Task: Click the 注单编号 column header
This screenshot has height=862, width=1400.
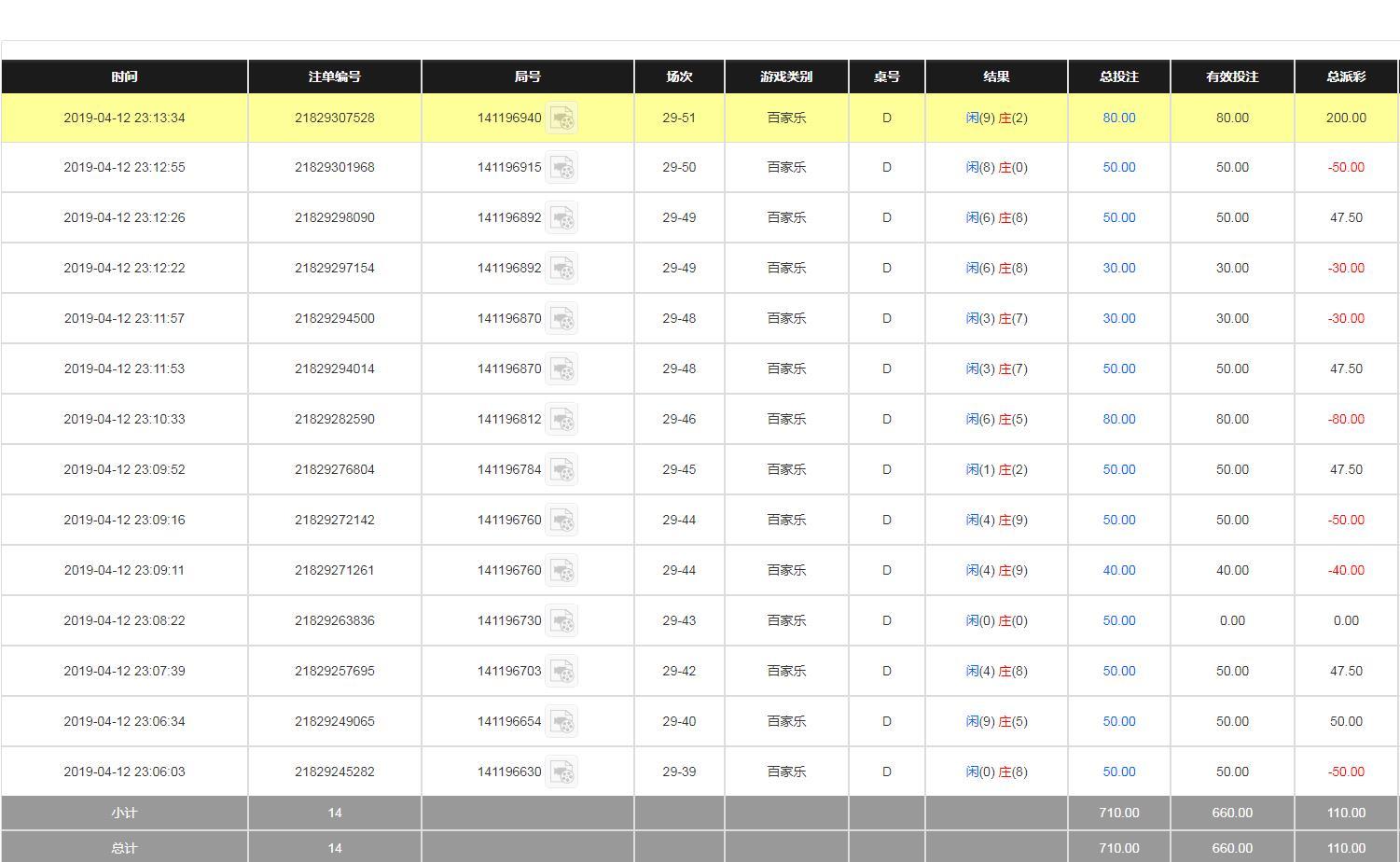Action: [334, 76]
